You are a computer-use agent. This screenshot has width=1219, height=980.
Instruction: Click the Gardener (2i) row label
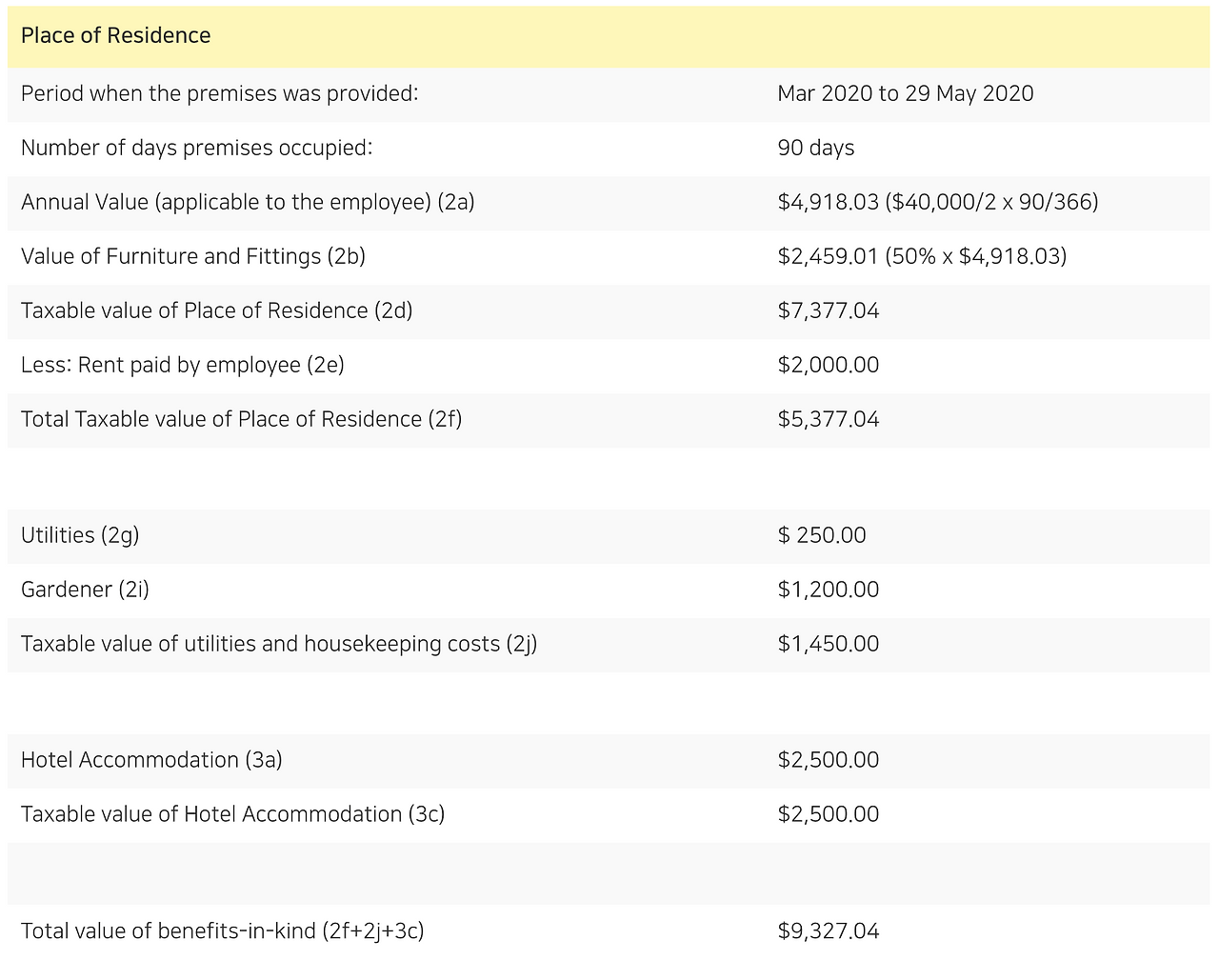pyautogui.click(x=85, y=590)
